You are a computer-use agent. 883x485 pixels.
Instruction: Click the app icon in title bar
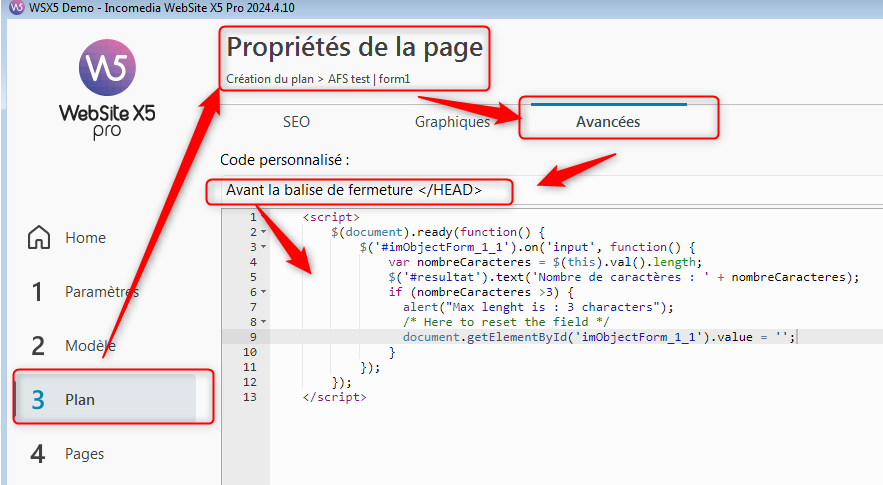pos(17,7)
